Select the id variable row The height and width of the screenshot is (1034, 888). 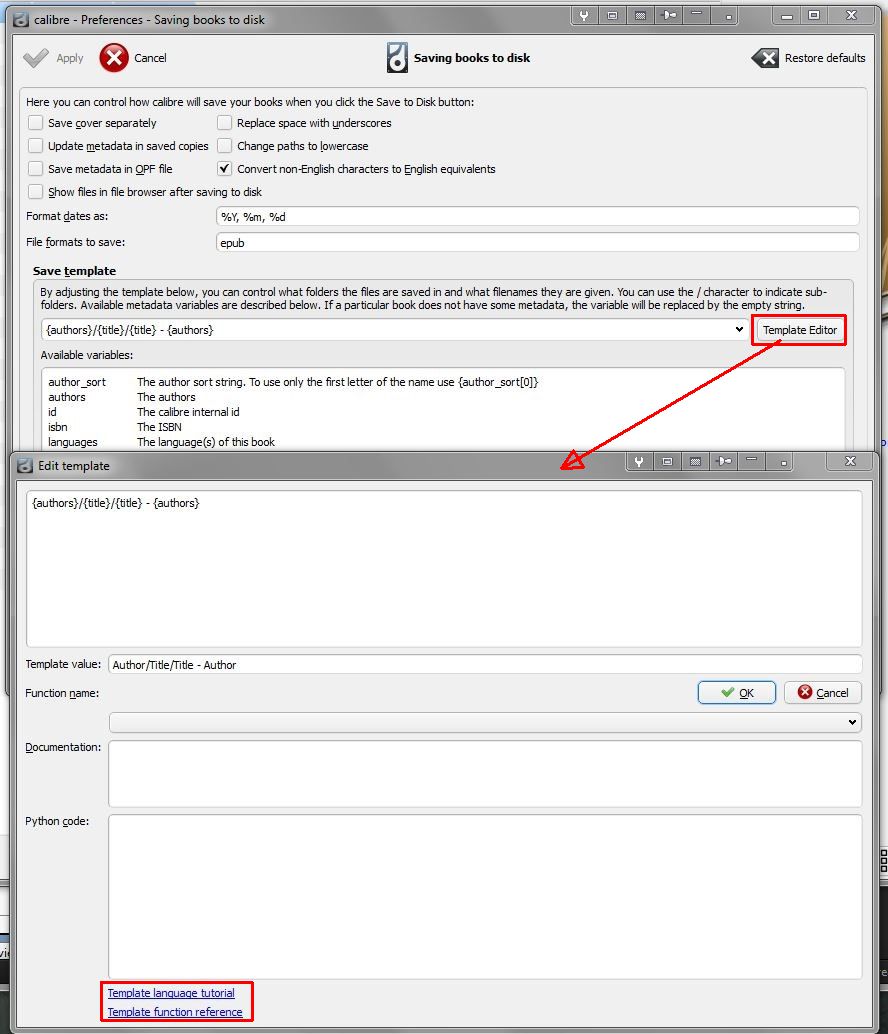pyautogui.click(x=144, y=411)
